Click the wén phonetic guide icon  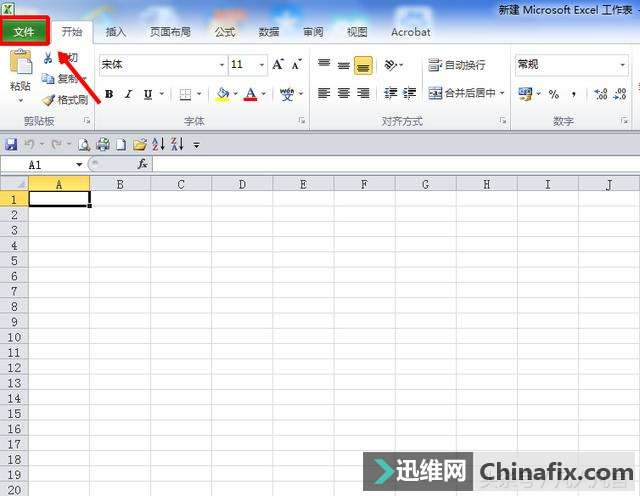click(x=287, y=94)
